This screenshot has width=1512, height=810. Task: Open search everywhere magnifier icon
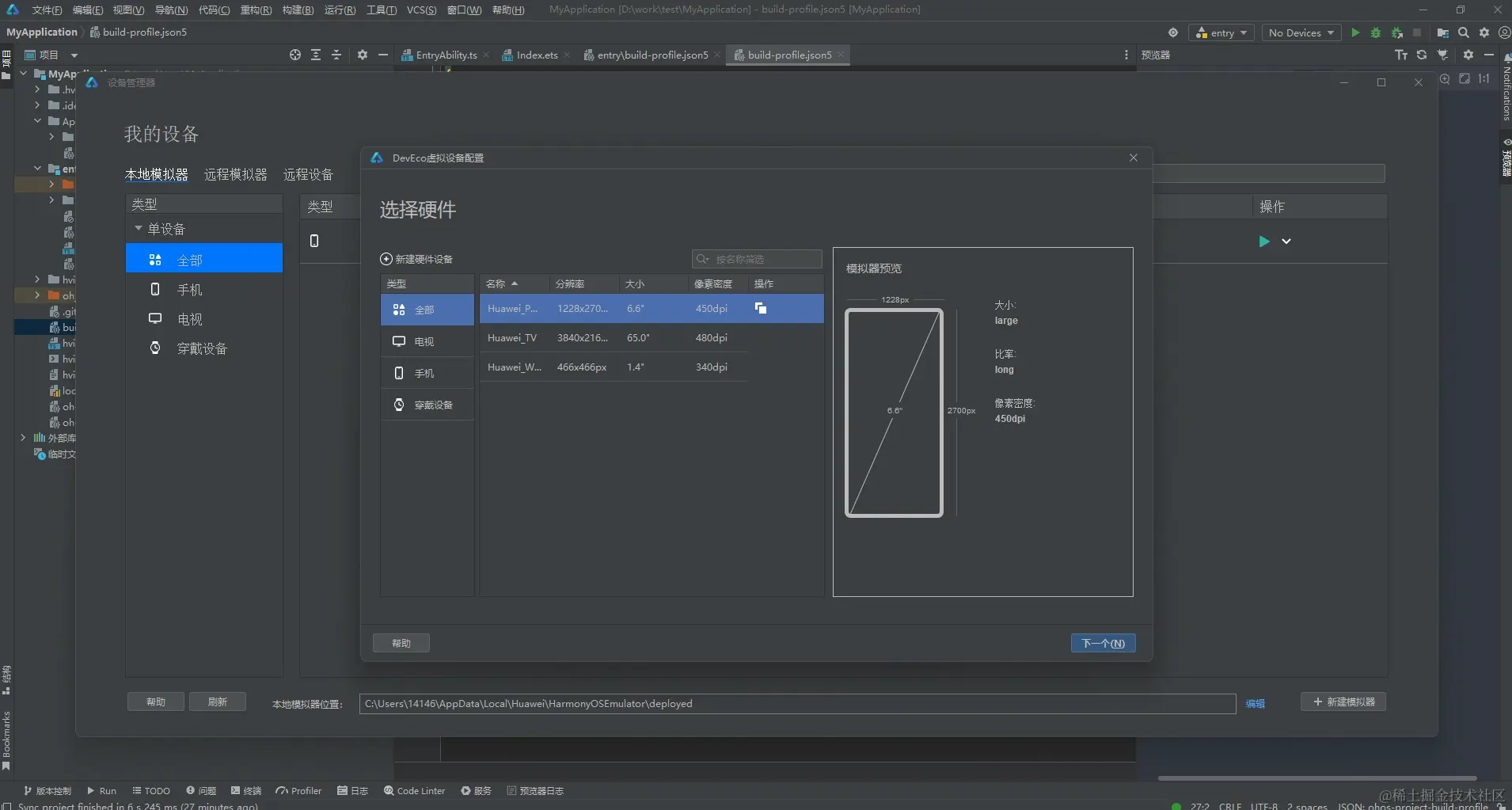pyautogui.click(x=1464, y=32)
